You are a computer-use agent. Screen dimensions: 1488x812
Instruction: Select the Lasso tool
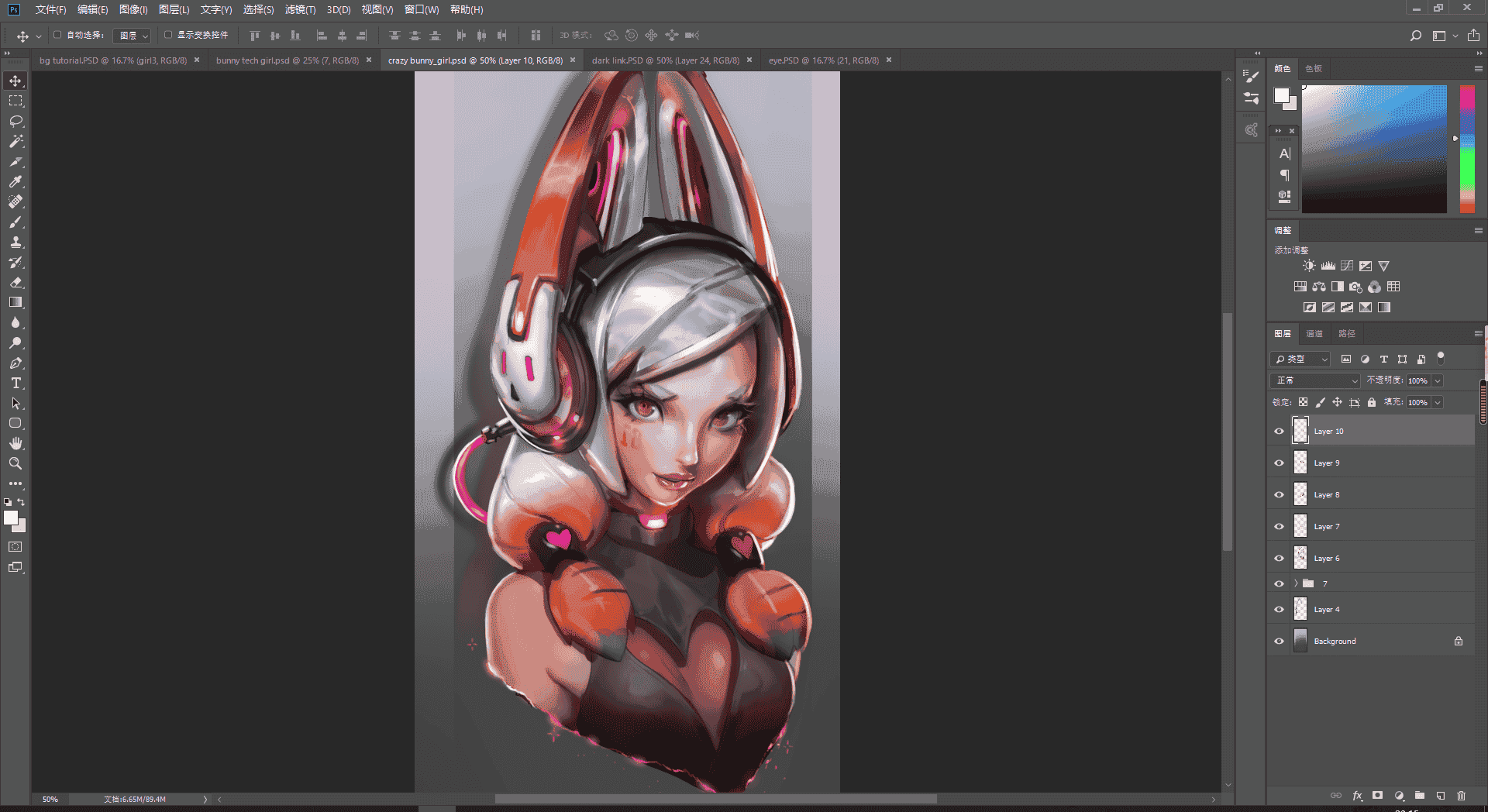click(x=15, y=122)
